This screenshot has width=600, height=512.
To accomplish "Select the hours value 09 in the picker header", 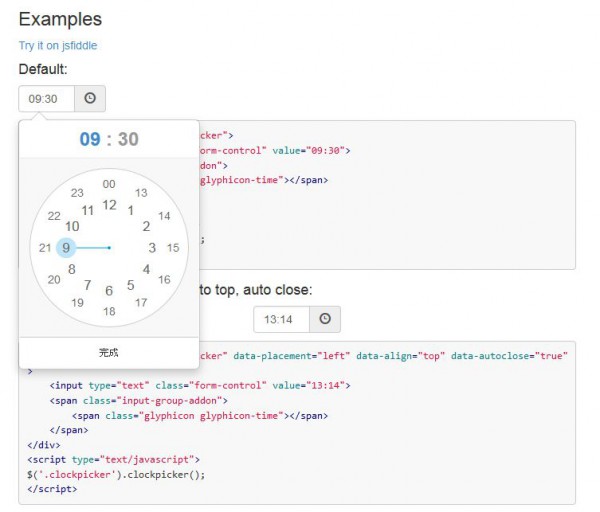I will [90, 139].
